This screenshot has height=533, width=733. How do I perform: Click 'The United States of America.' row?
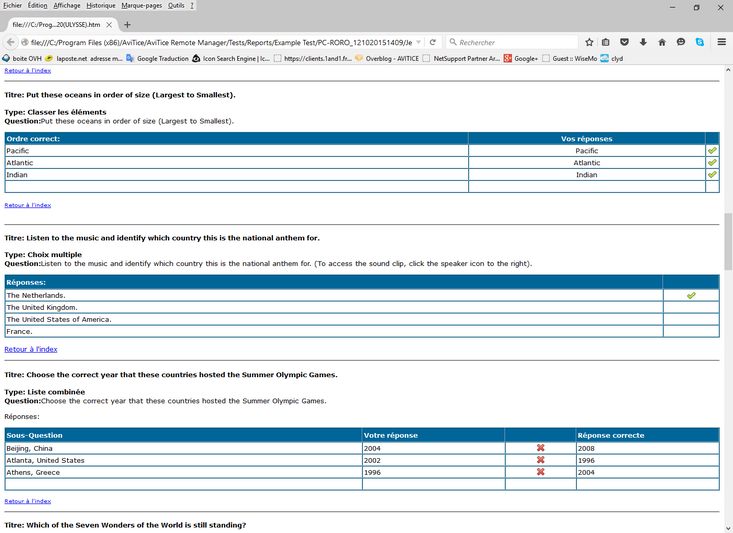[362, 319]
